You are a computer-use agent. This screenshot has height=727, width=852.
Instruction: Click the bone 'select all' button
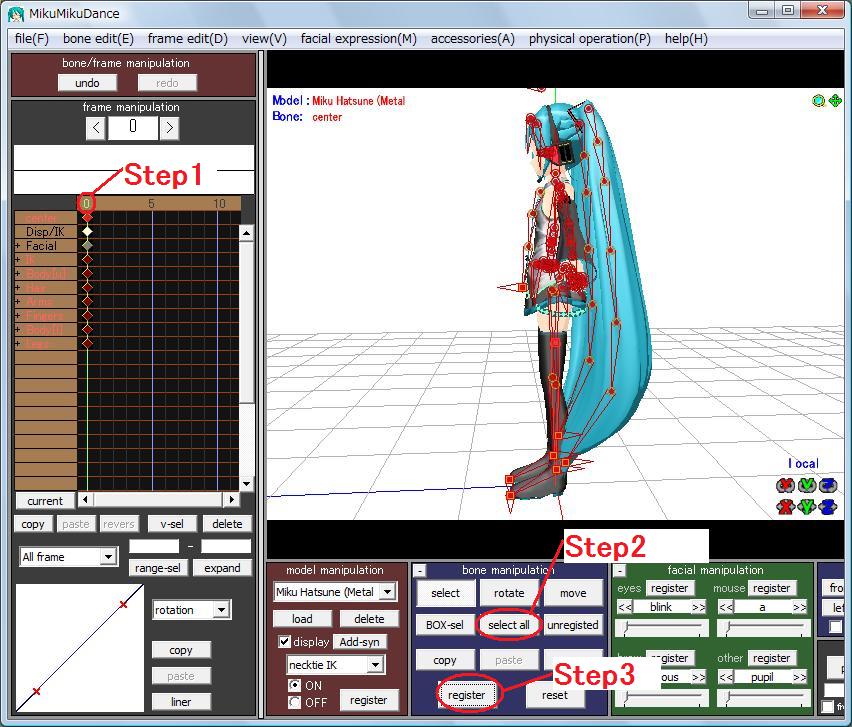click(x=509, y=625)
